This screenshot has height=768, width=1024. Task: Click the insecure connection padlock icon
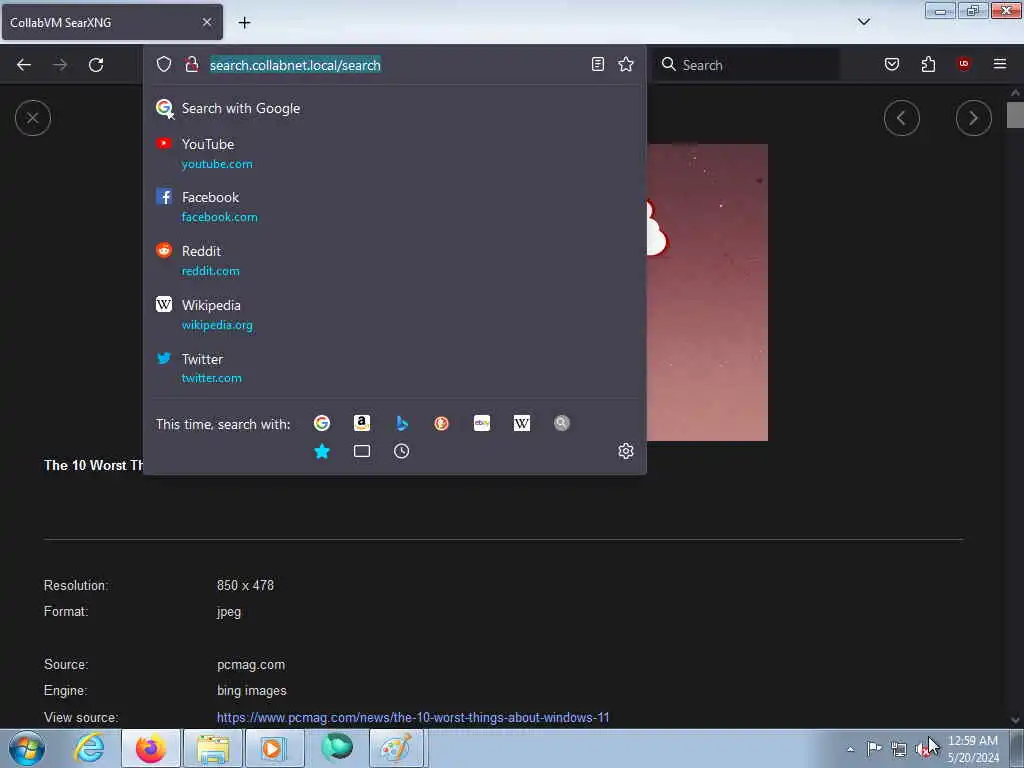click(191, 64)
